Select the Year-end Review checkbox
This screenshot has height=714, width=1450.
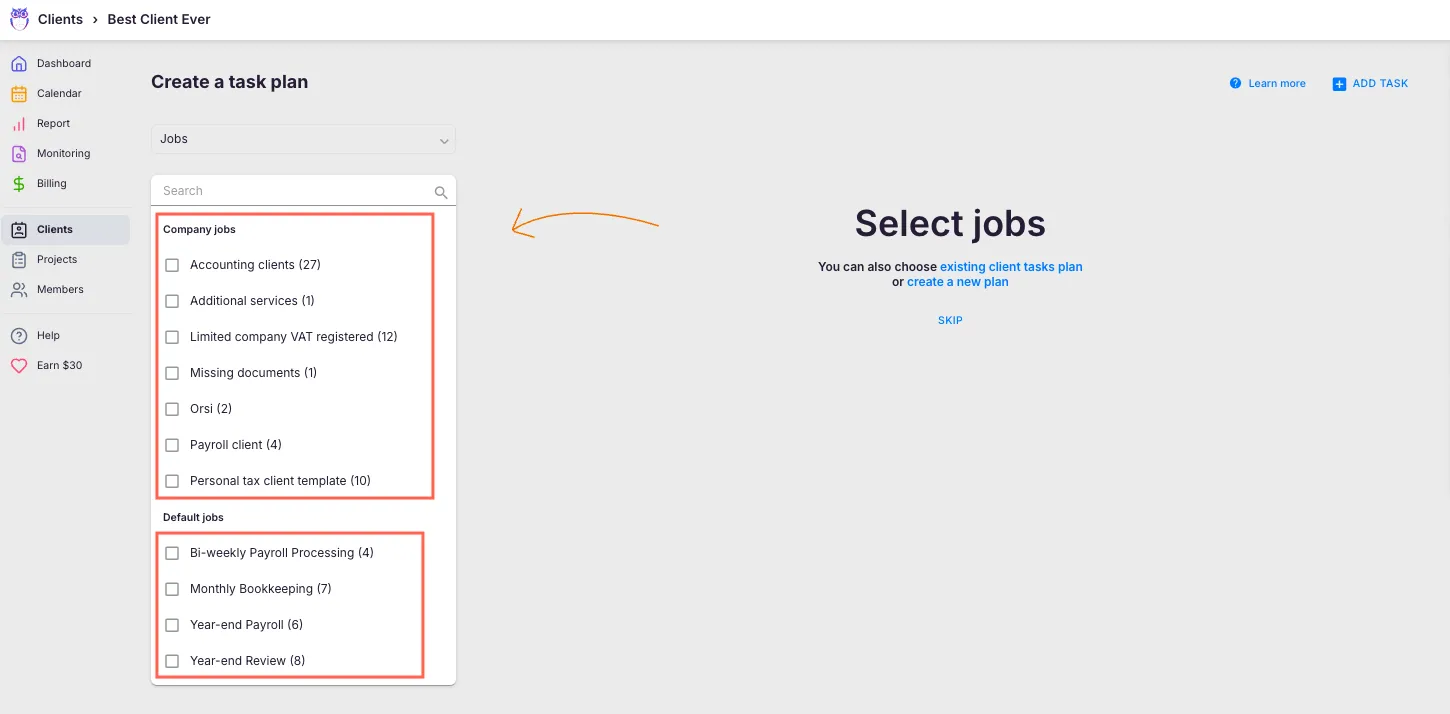(x=172, y=661)
